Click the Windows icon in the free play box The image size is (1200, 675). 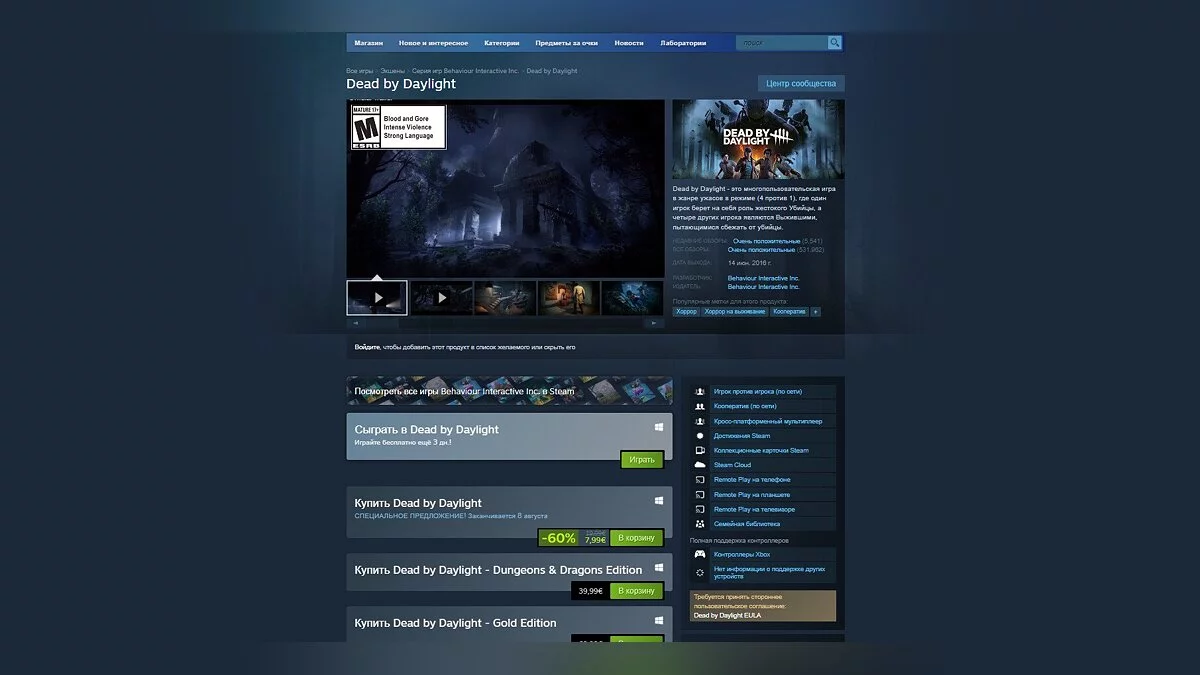click(660, 427)
